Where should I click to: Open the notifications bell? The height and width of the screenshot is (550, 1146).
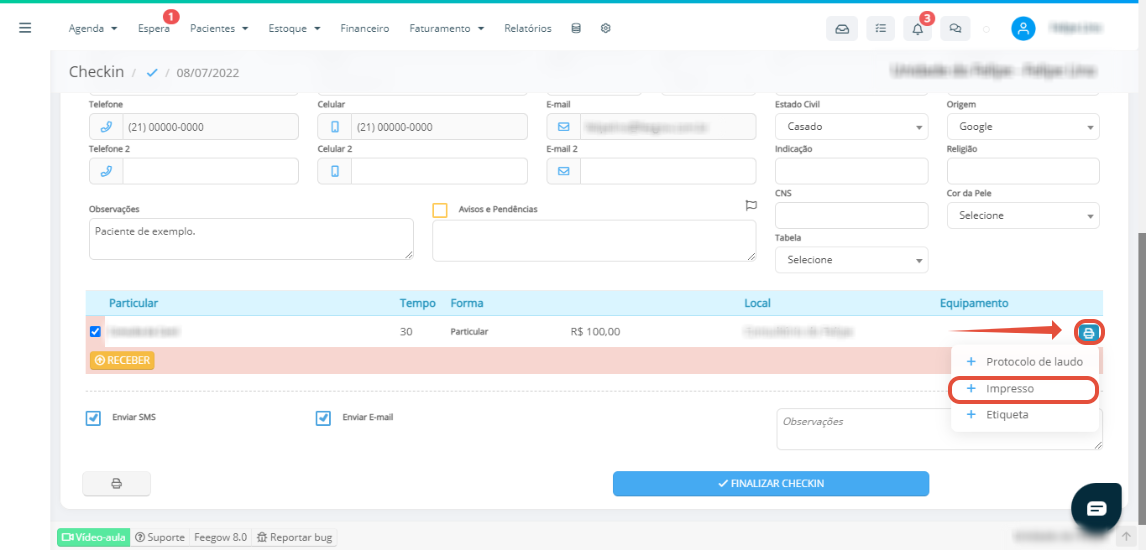[918, 28]
